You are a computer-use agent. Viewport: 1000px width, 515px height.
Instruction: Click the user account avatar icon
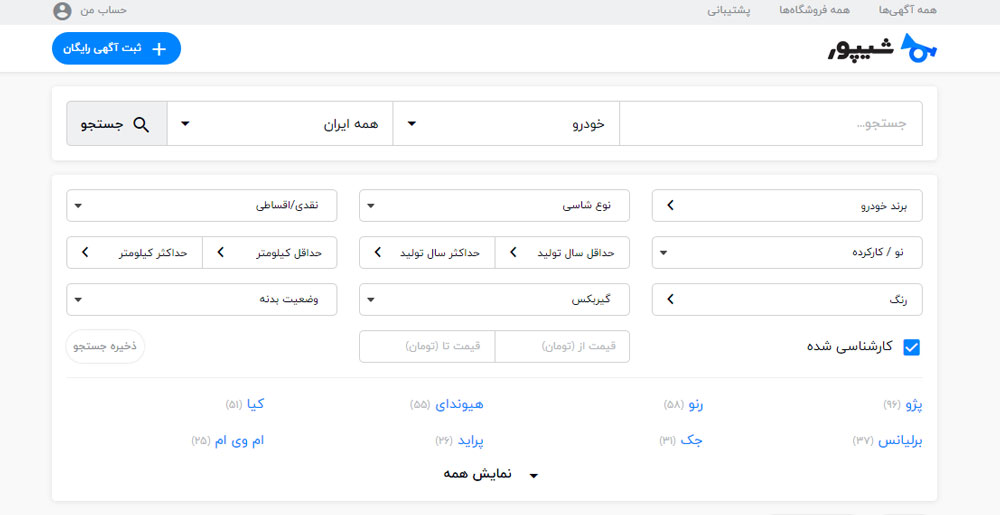point(62,11)
